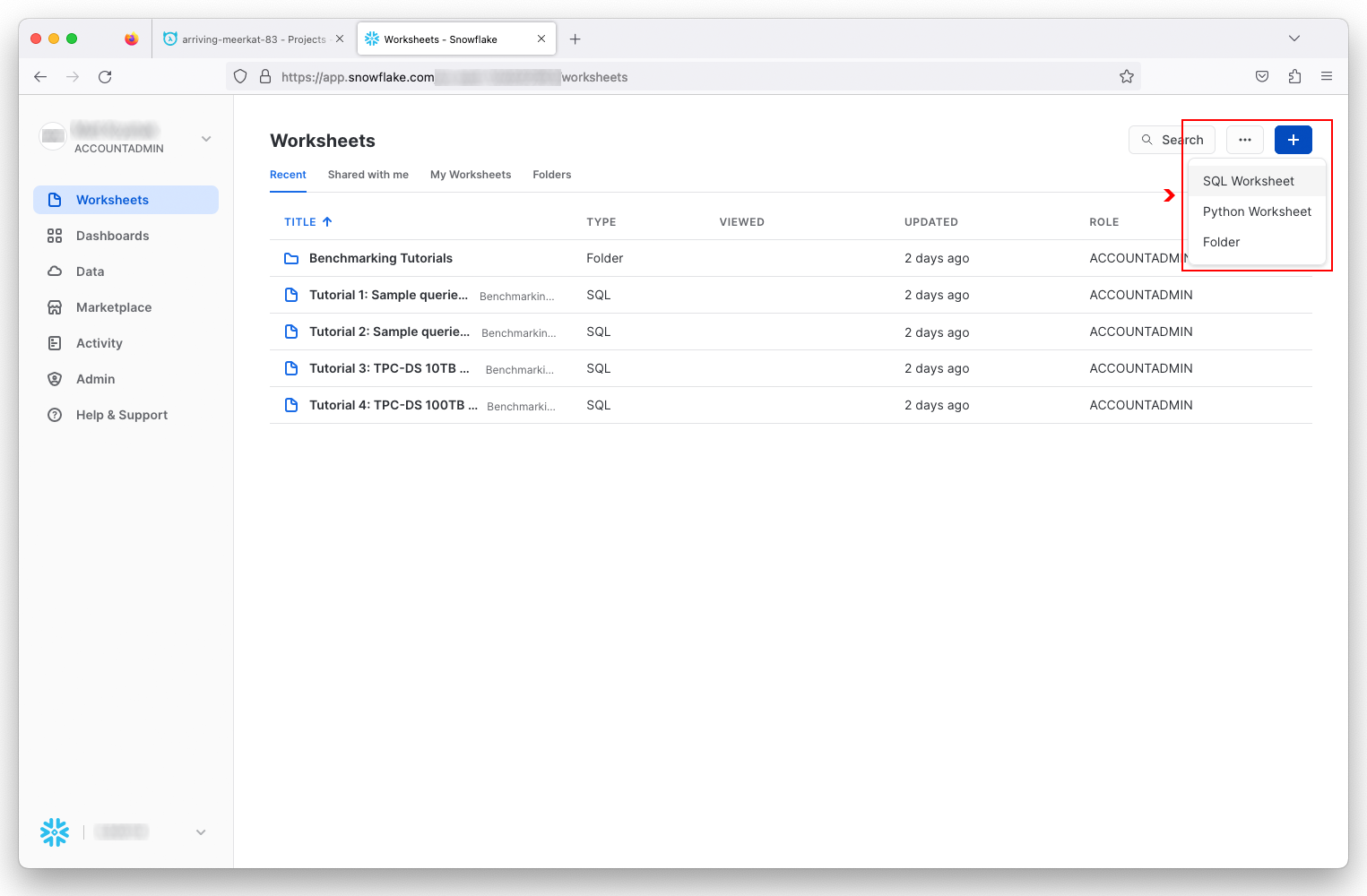Screen dimensions: 1367x896
Task: Switch to the Folders tab
Action: 551,175
